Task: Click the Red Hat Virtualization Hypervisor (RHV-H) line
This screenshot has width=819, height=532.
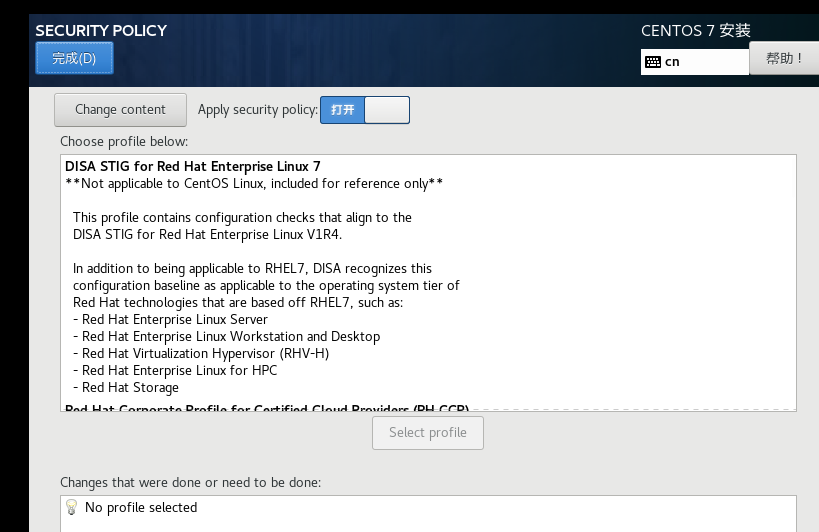Action: point(201,353)
